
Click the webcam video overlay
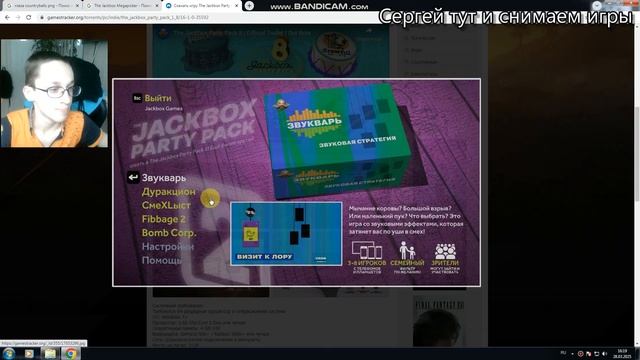coord(54,93)
